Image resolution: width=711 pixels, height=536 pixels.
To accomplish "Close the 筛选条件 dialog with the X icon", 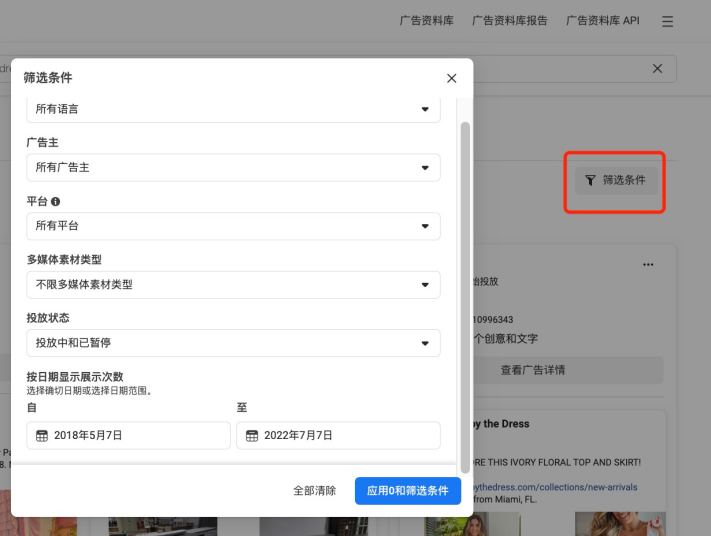I will [451, 78].
